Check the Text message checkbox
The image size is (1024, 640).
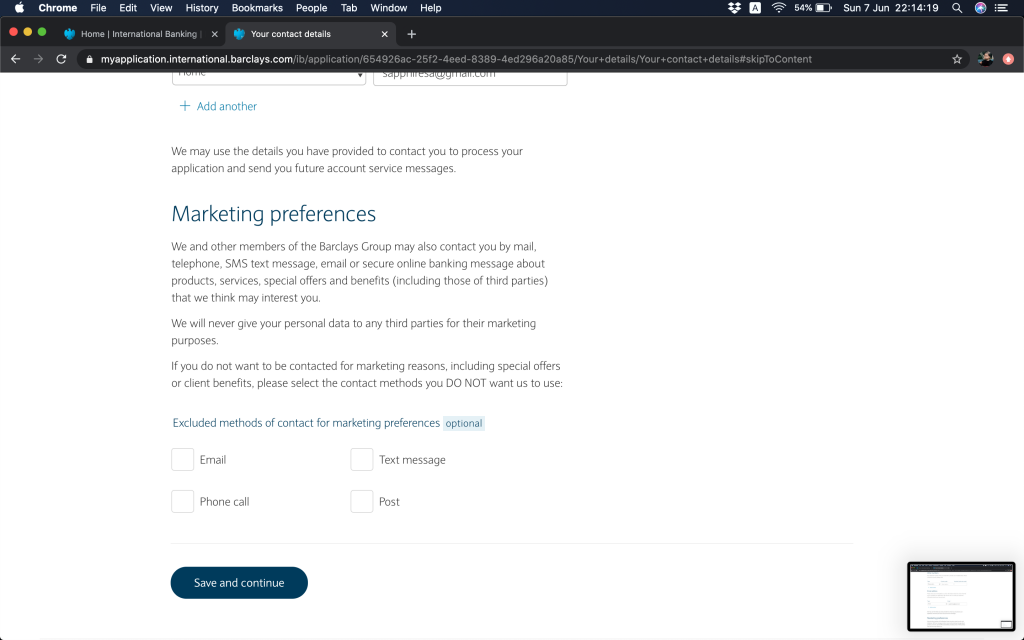click(361, 459)
